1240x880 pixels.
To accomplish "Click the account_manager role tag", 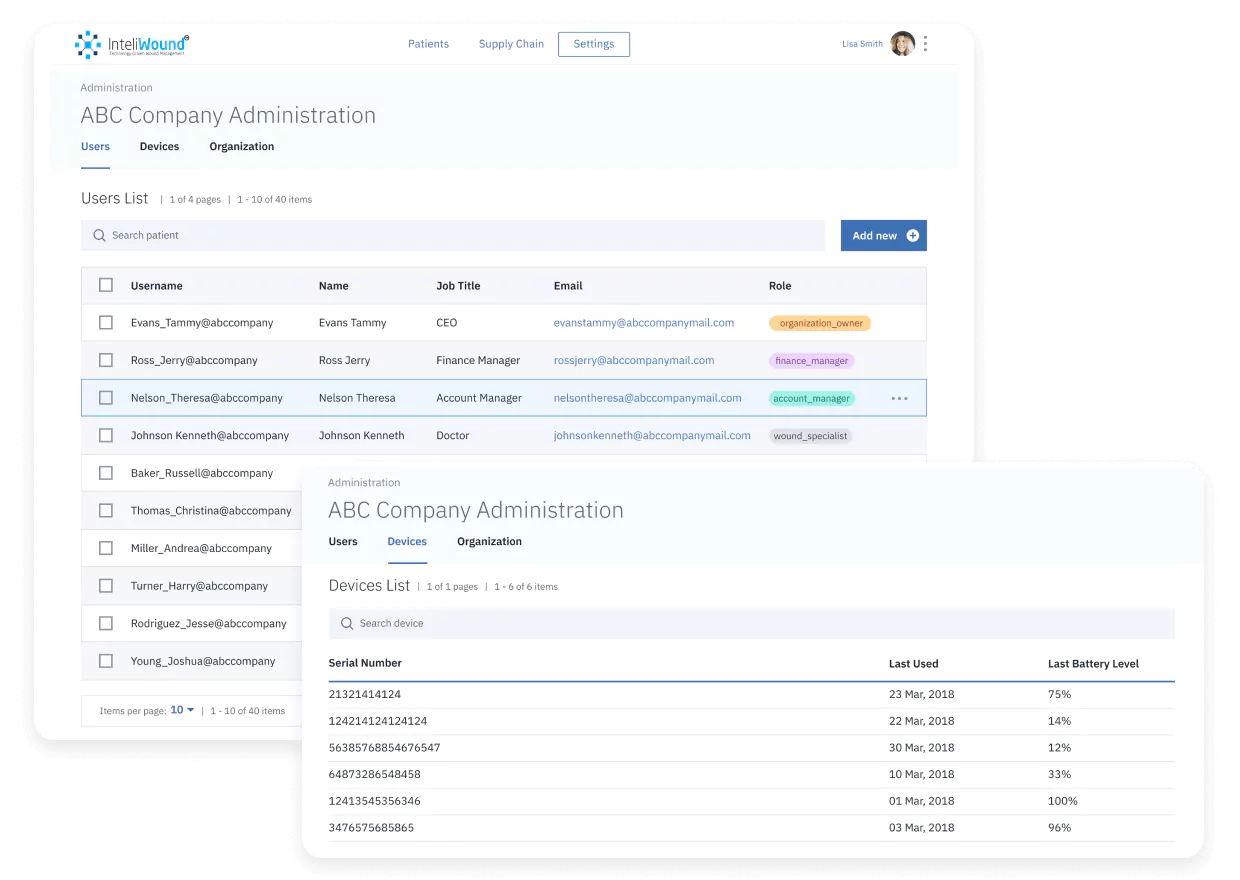I will click(x=812, y=398).
